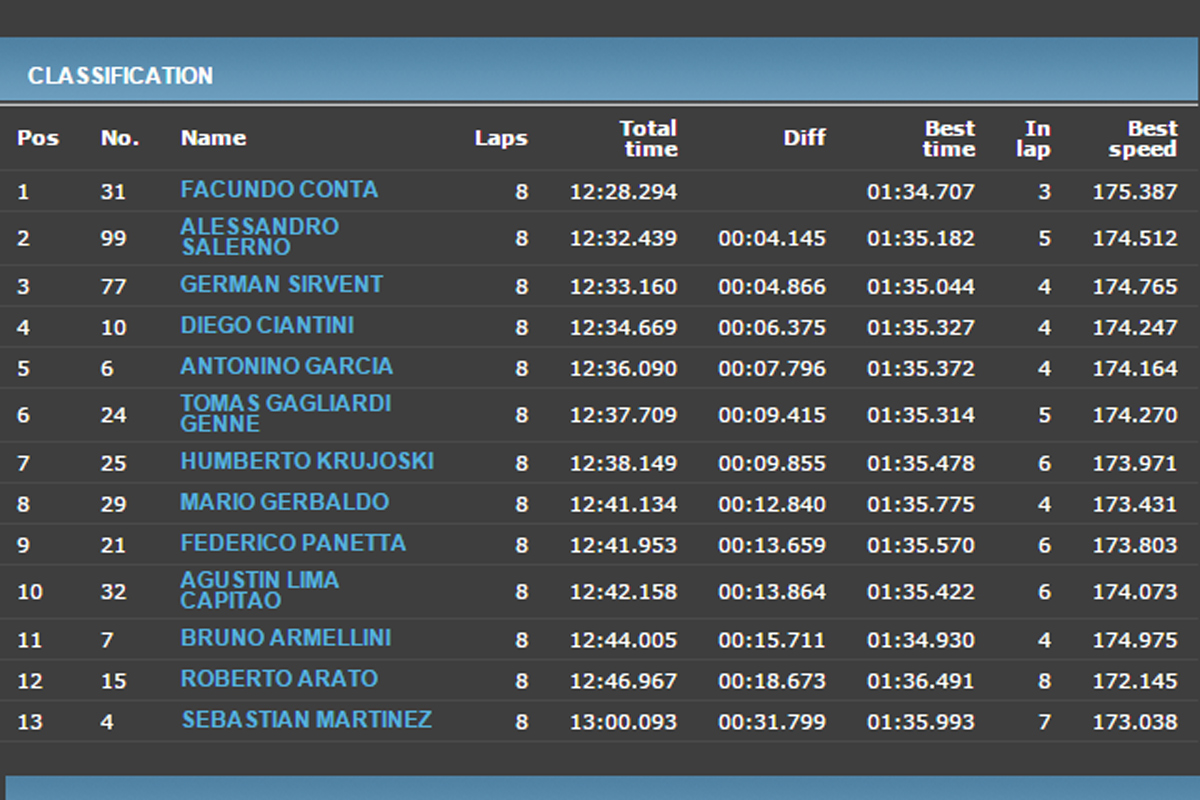Screen dimensions: 1200x800
Task: Click the Diff column header
Action: click(804, 138)
